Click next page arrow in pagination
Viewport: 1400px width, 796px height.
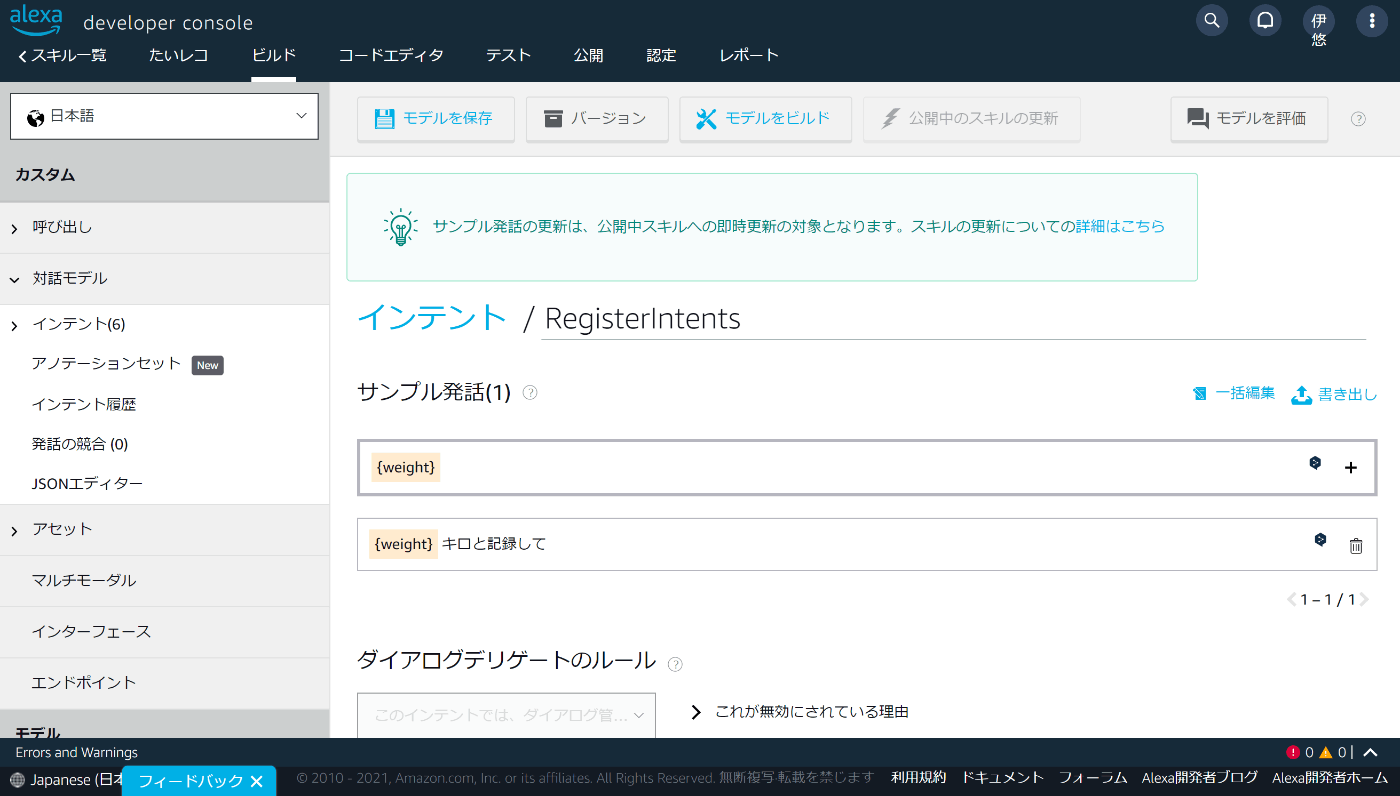1365,600
